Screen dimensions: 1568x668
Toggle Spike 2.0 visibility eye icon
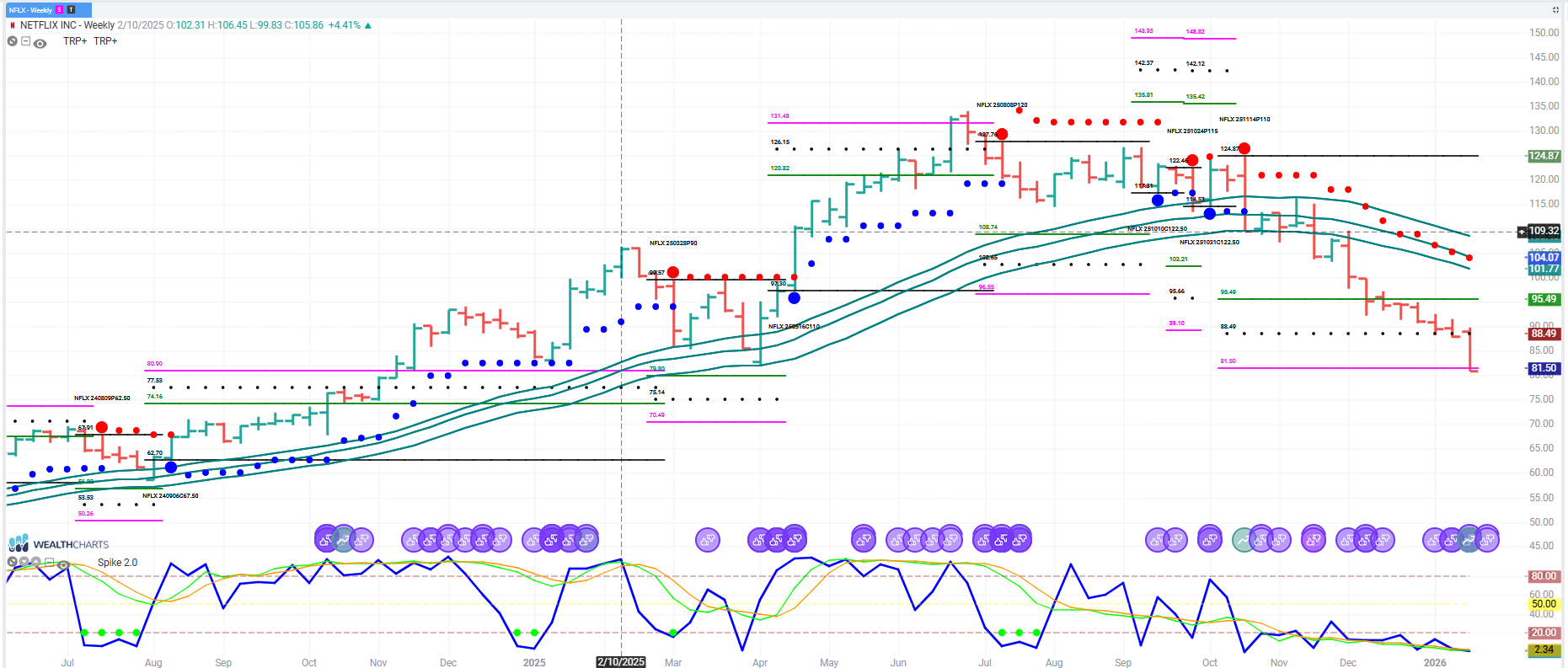click(63, 564)
